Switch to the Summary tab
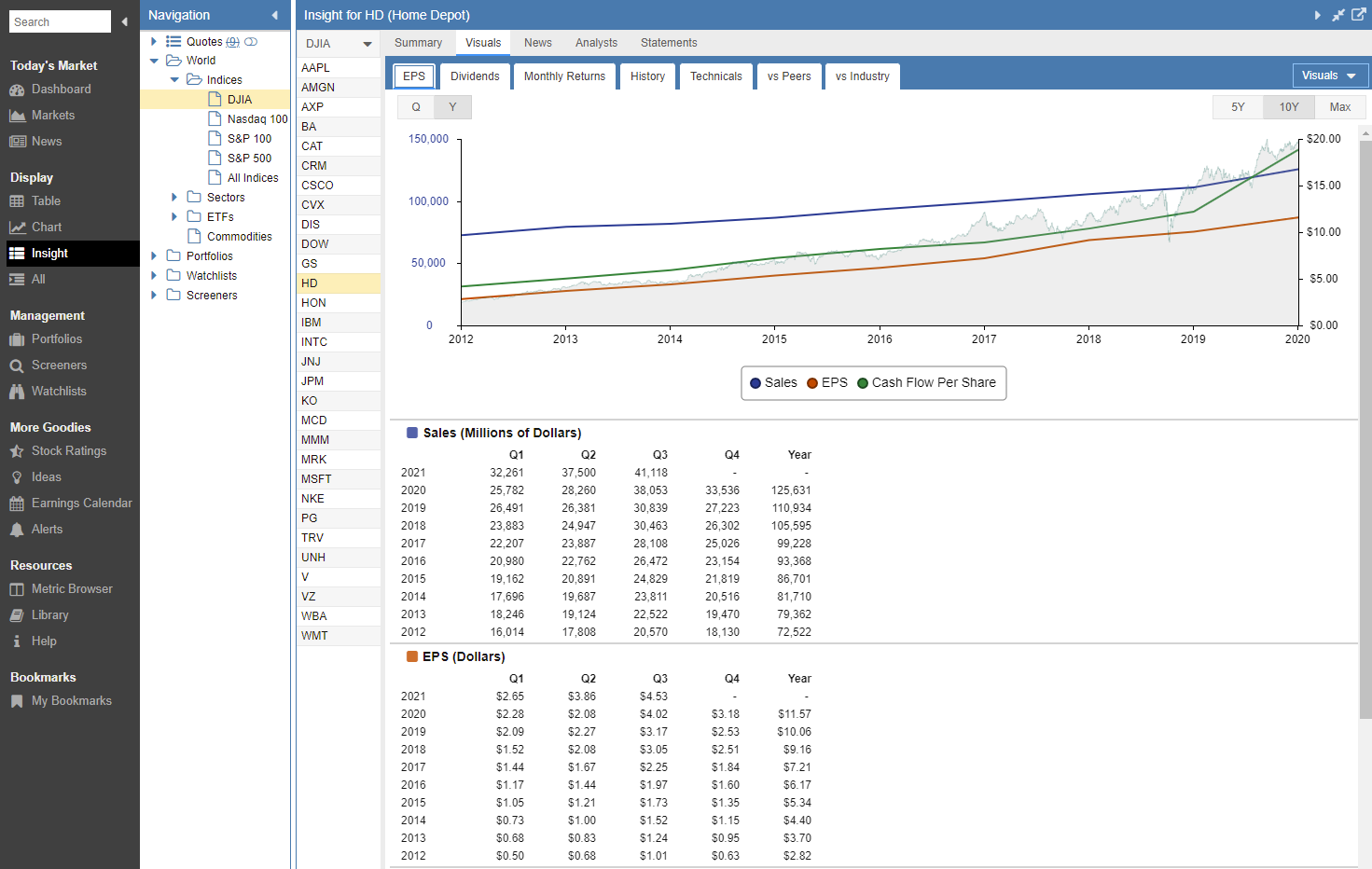 pos(418,43)
